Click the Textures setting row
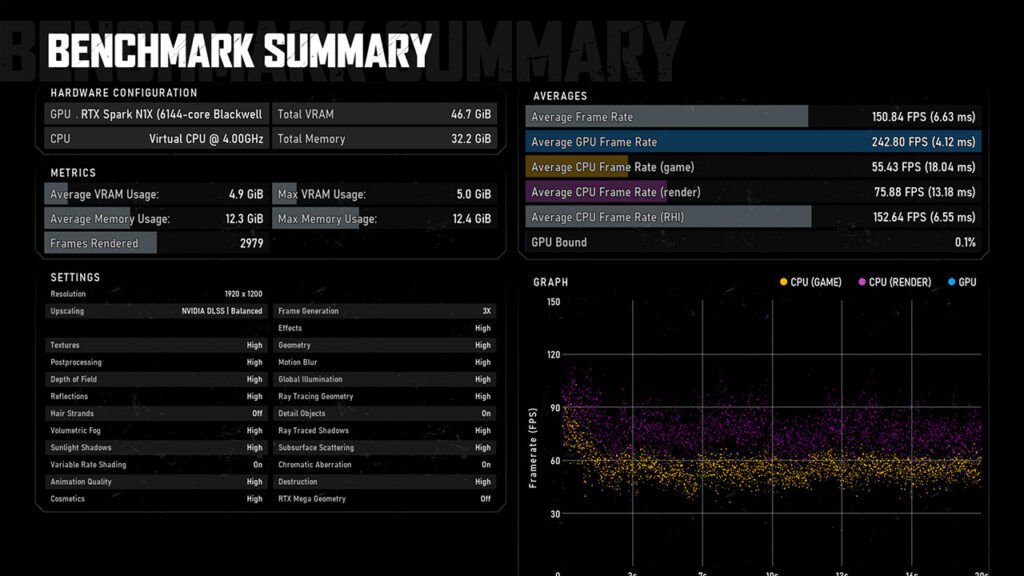 click(x=157, y=345)
